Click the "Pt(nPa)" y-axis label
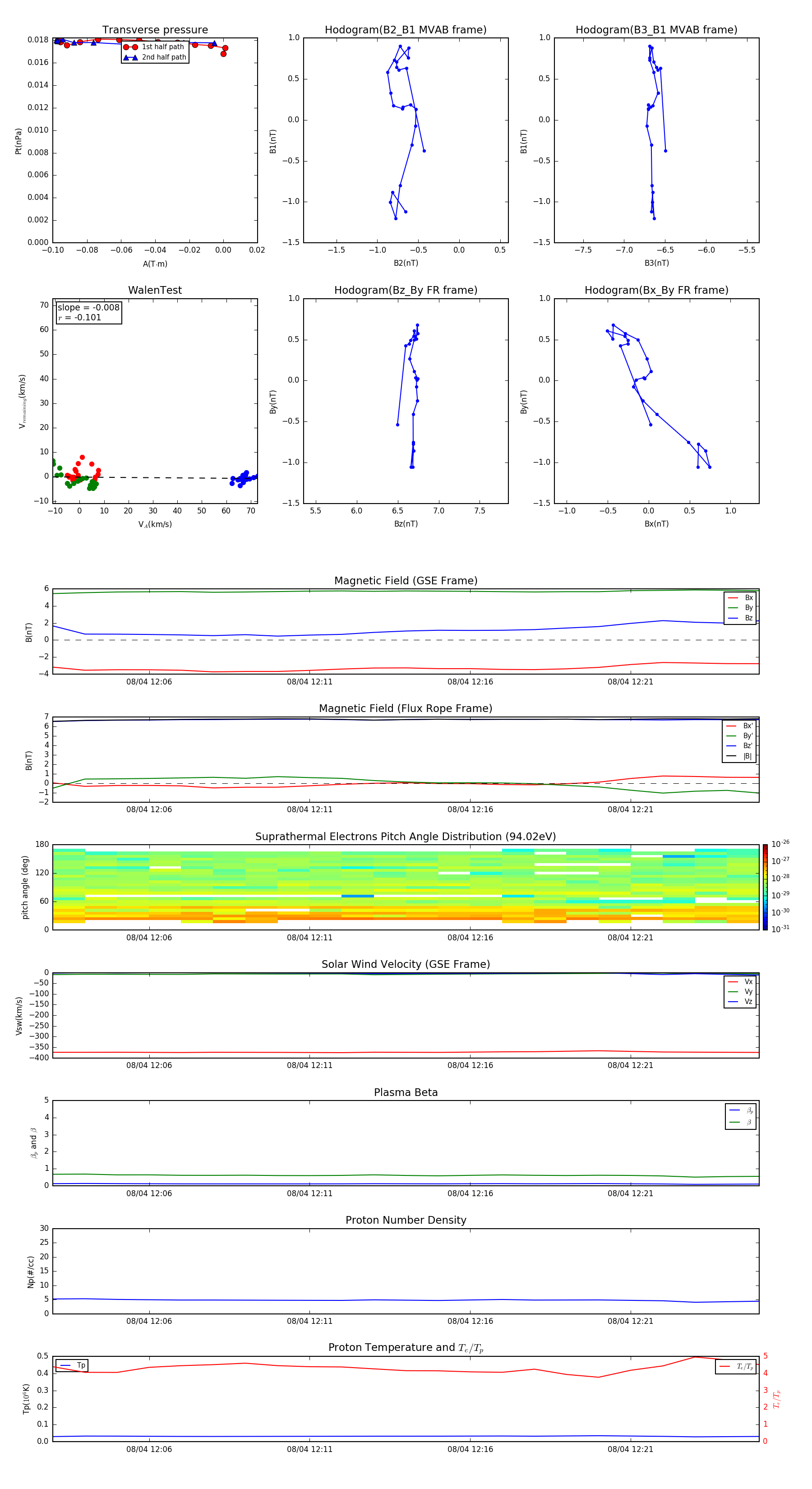The image size is (812, 1489). [18, 140]
